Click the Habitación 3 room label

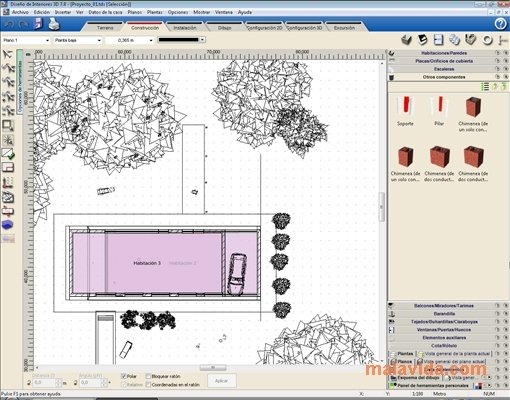pos(147,263)
